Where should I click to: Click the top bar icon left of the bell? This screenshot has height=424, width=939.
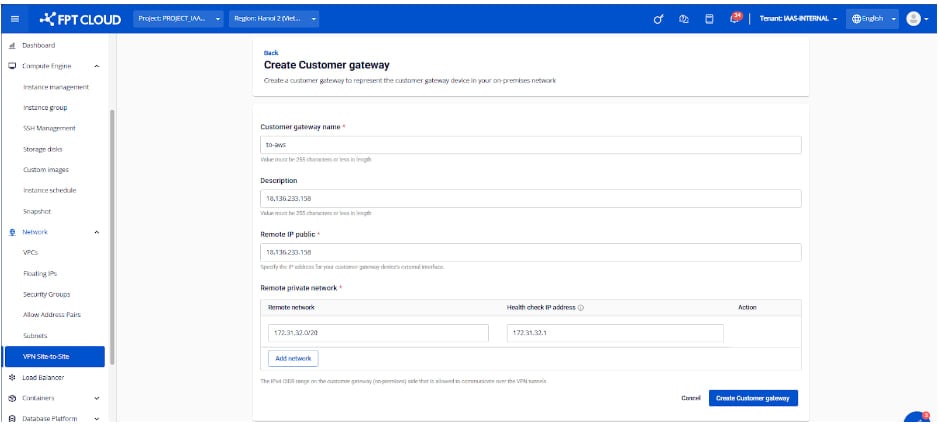[709, 18]
